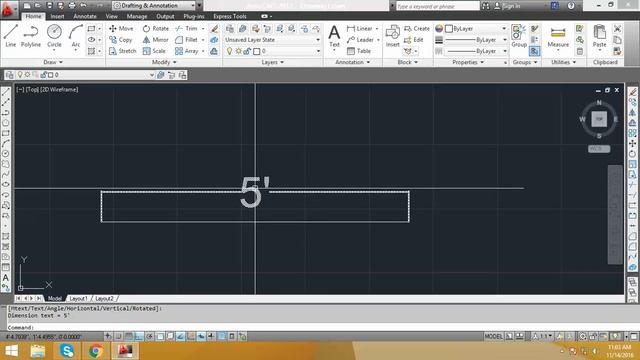Click the Move command
Screen dimensions: 640x360
pos(121,29)
